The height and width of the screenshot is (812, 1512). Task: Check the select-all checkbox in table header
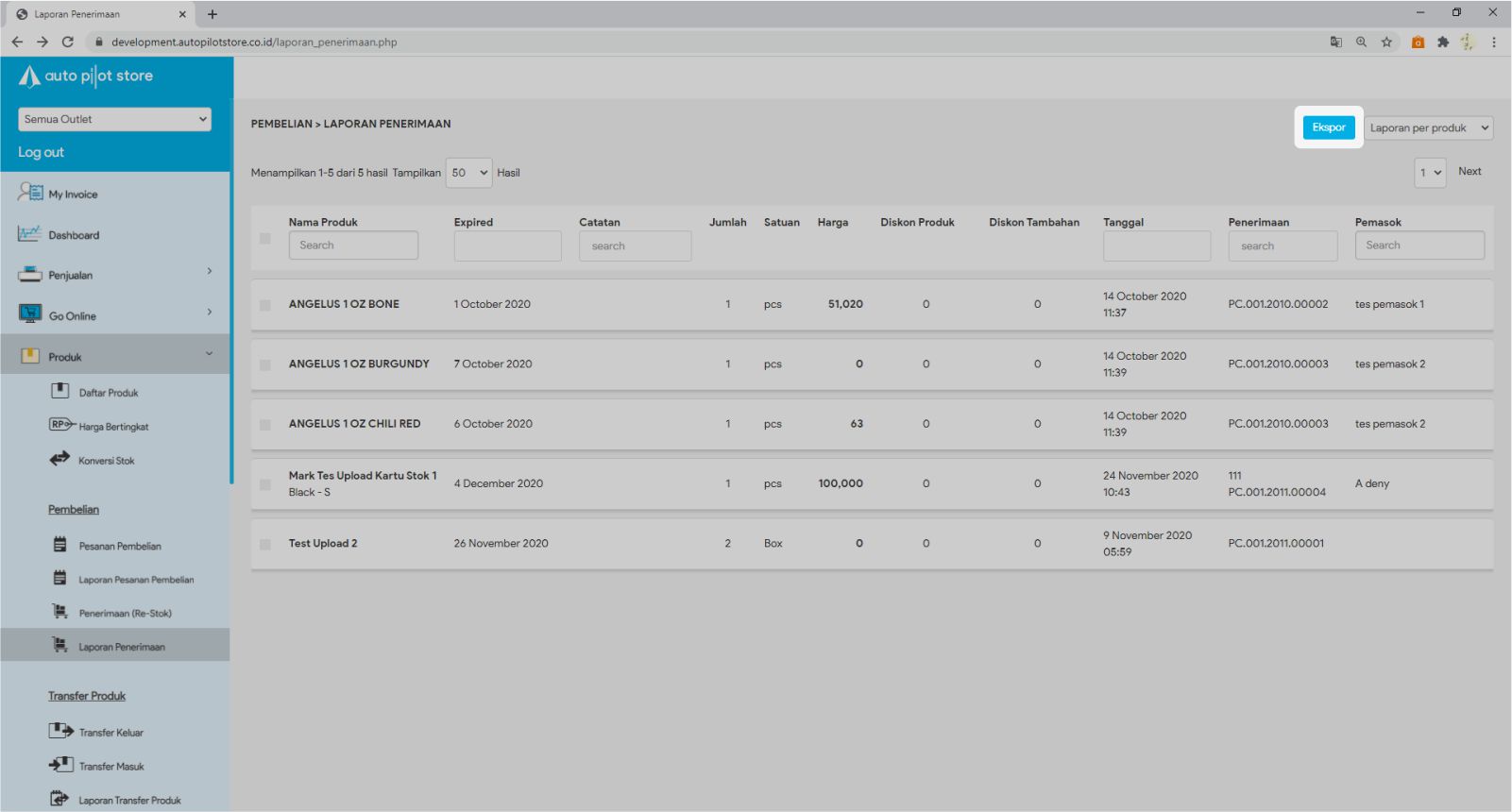(x=265, y=239)
